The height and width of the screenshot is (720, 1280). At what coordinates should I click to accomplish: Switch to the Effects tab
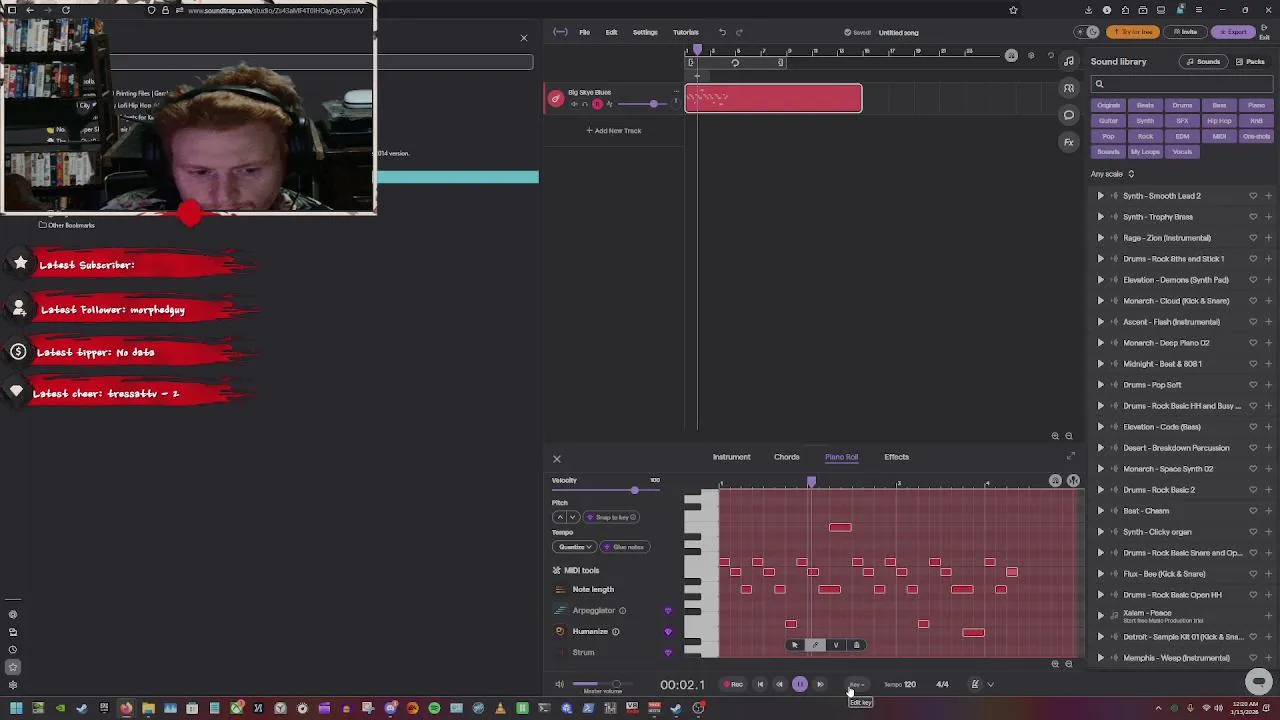(896, 457)
